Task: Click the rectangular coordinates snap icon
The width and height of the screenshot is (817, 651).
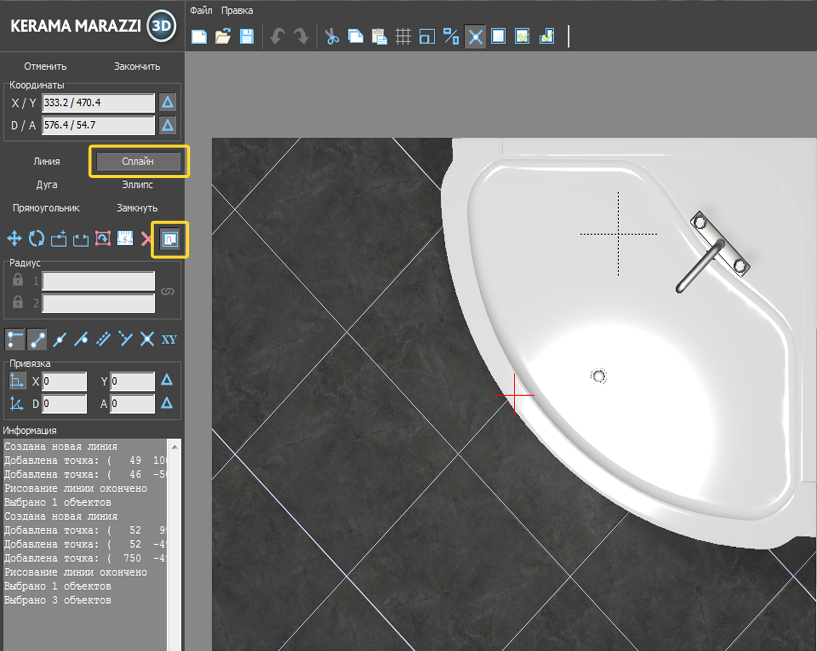Action: click(17, 381)
